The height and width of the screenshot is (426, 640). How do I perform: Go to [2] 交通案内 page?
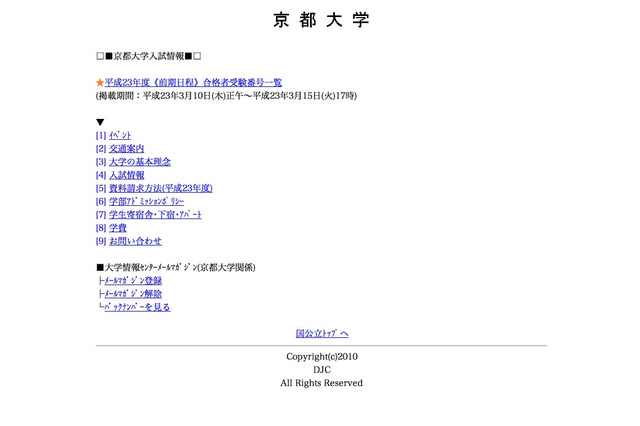coord(127,149)
